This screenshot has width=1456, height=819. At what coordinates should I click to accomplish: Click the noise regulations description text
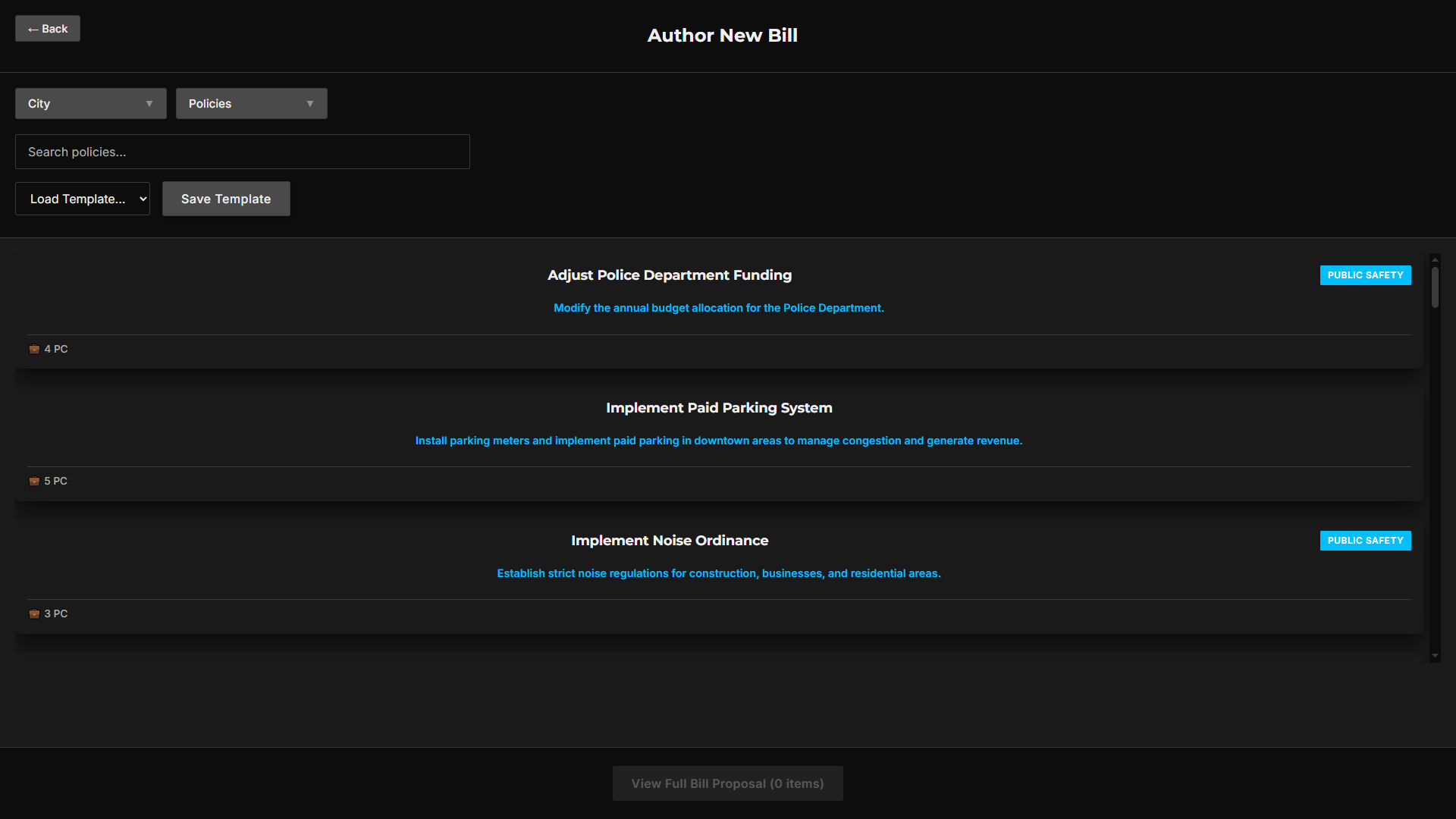click(718, 573)
